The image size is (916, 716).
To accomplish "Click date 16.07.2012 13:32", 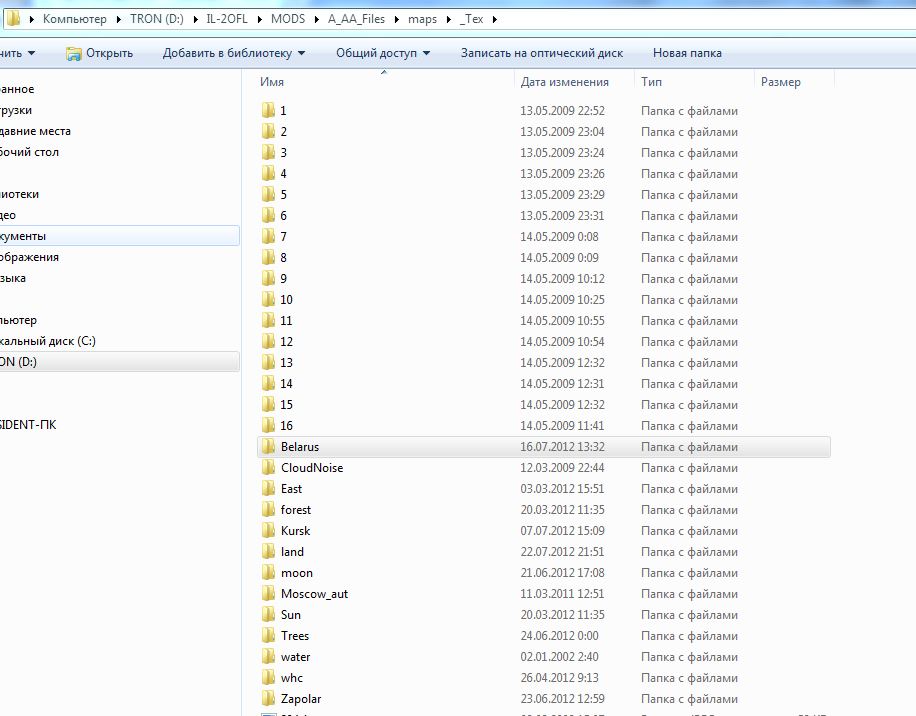I will click(x=562, y=447).
